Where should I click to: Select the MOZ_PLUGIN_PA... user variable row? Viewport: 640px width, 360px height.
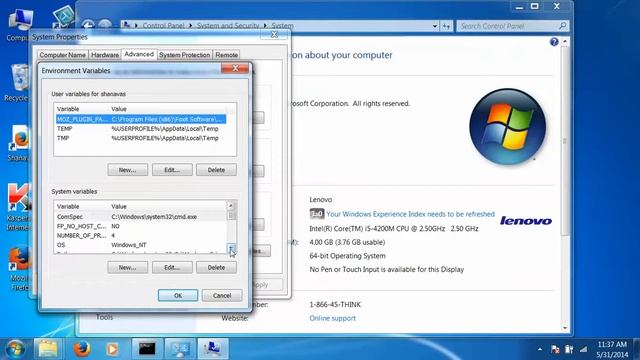point(141,119)
